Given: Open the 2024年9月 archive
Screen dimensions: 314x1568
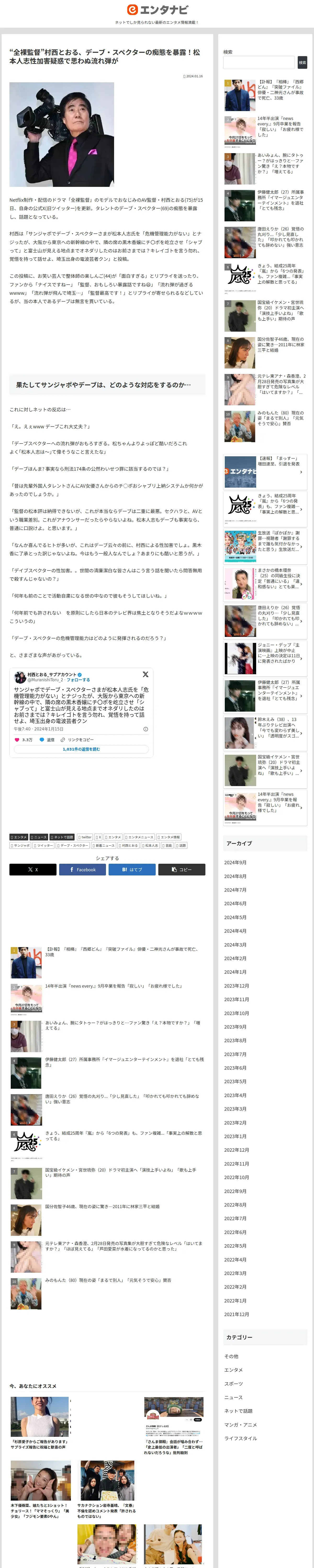Looking at the screenshot, I should click(235, 862).
